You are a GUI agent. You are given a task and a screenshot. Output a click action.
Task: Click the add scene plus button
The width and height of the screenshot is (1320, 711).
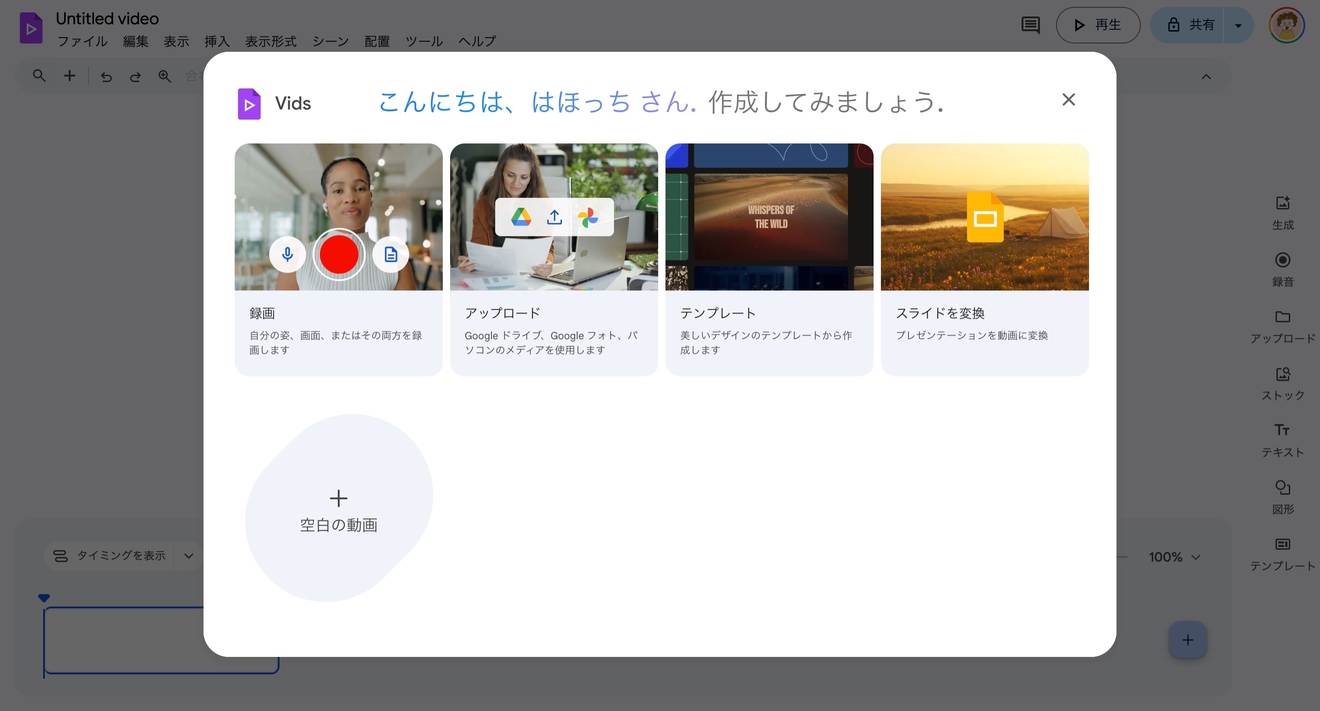pos(1187,640)
